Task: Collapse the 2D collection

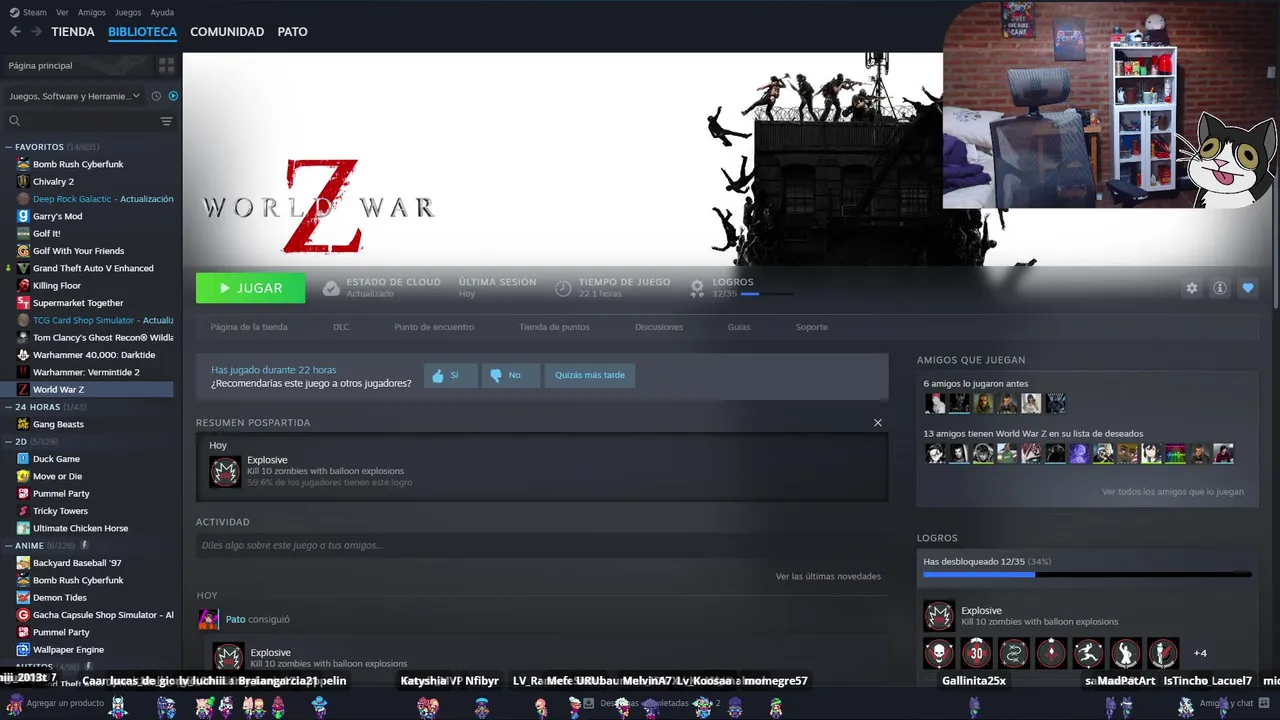Action: click(x=9, y=441)
